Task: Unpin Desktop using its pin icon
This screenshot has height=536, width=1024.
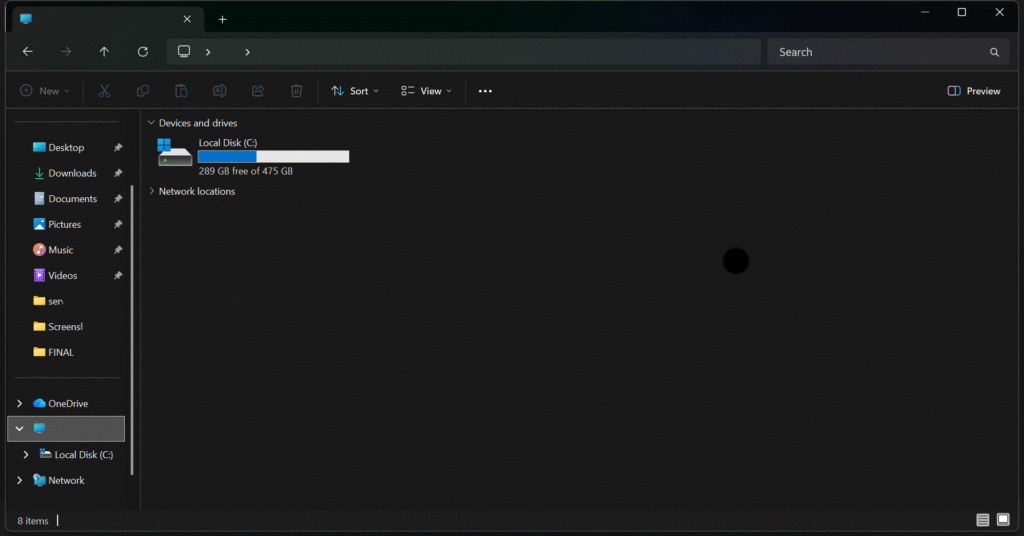Action: point(118,148)
